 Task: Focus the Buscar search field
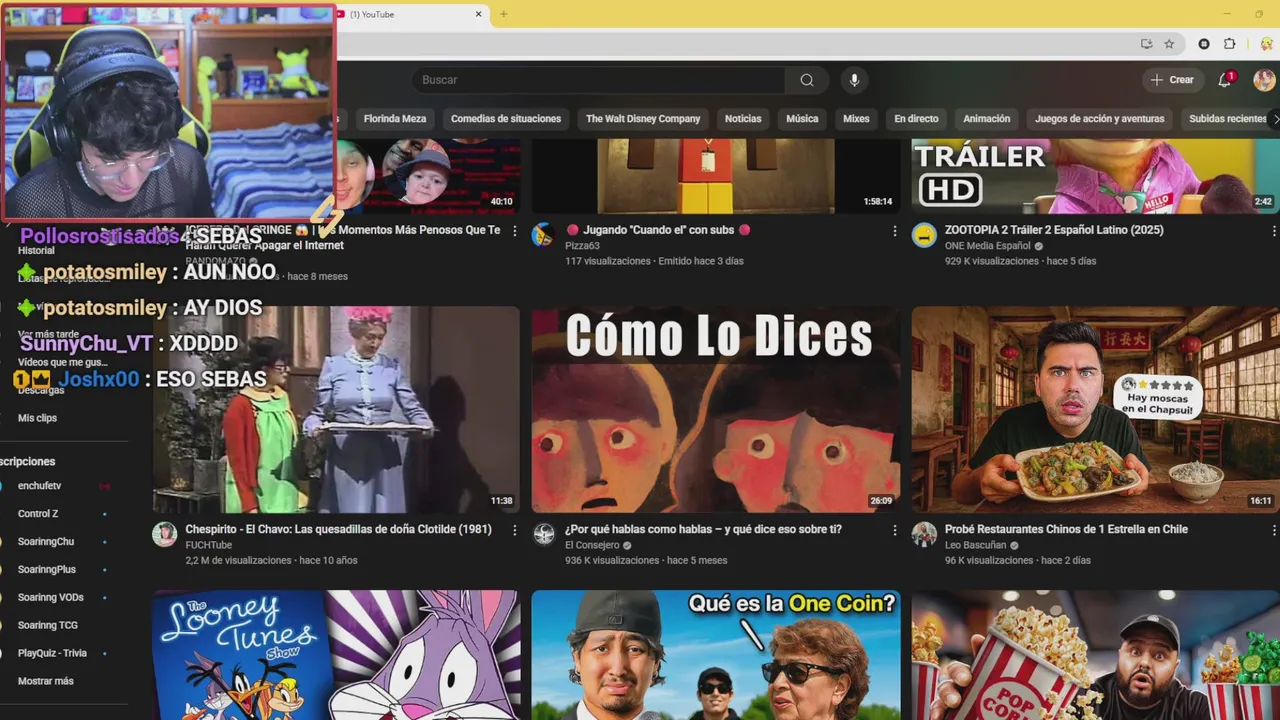600,80
